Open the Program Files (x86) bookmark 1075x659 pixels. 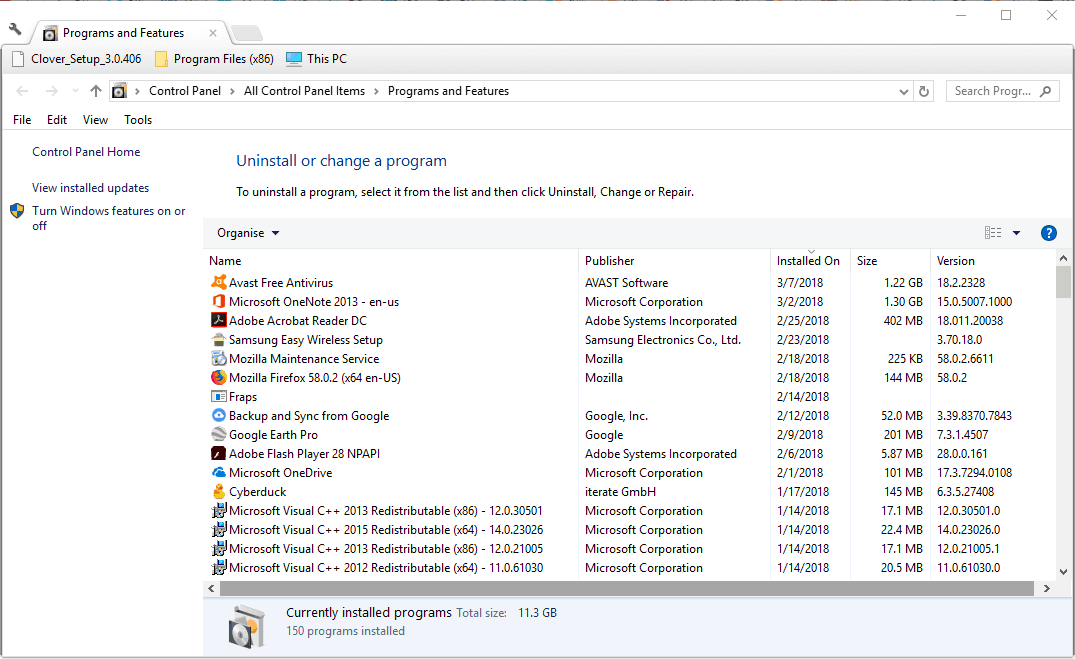click(214, 59)
